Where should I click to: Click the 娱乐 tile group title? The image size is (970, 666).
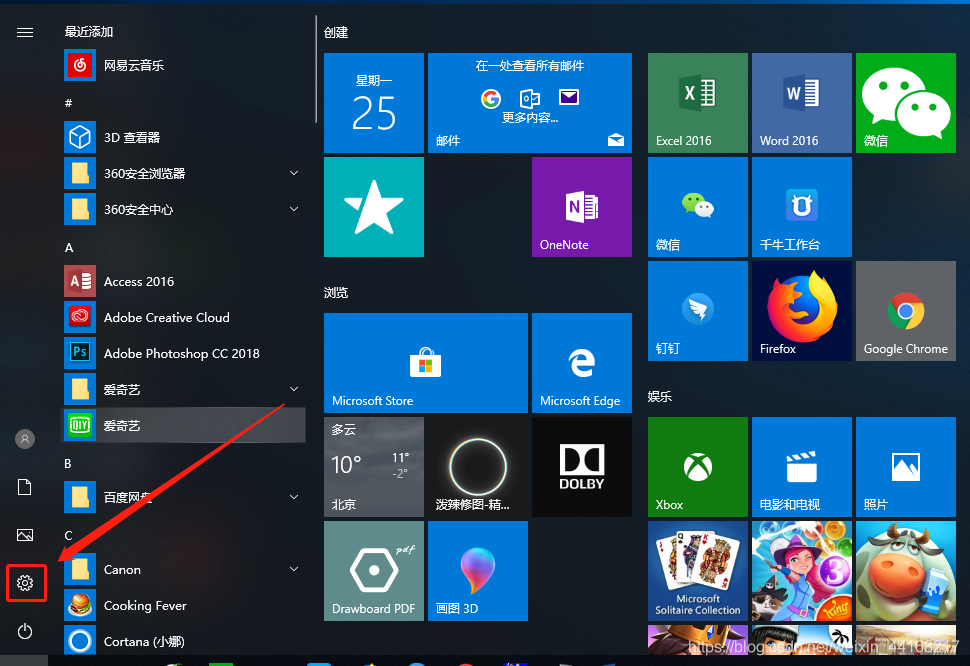pos(660,396)
